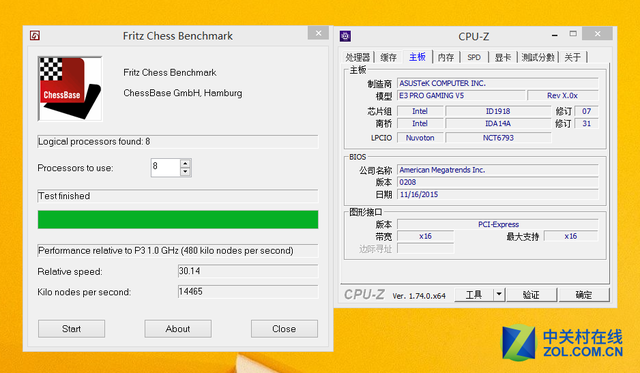Click the CPU-Z title bar app icon

[345, 36]
